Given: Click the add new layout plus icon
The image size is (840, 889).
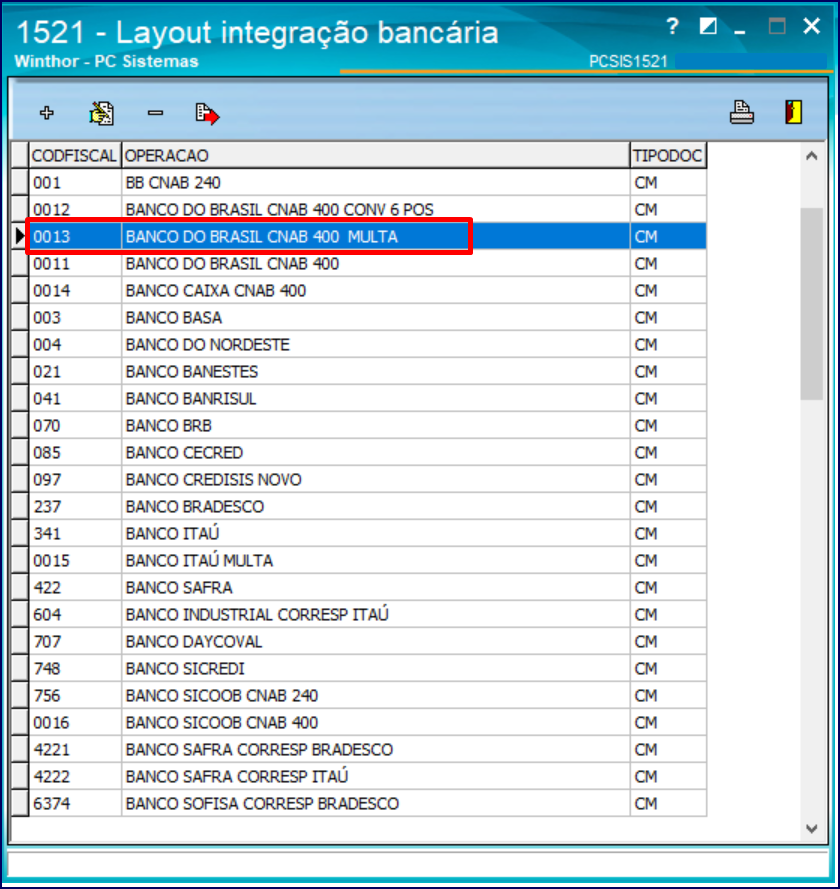Looking at the screenshot, I should (x=46, y=113).
